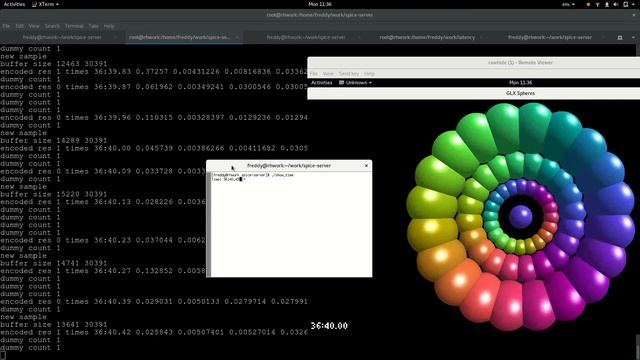Expand the terminal tab list dropdown

pyautogui.click(x=633, y=37)
